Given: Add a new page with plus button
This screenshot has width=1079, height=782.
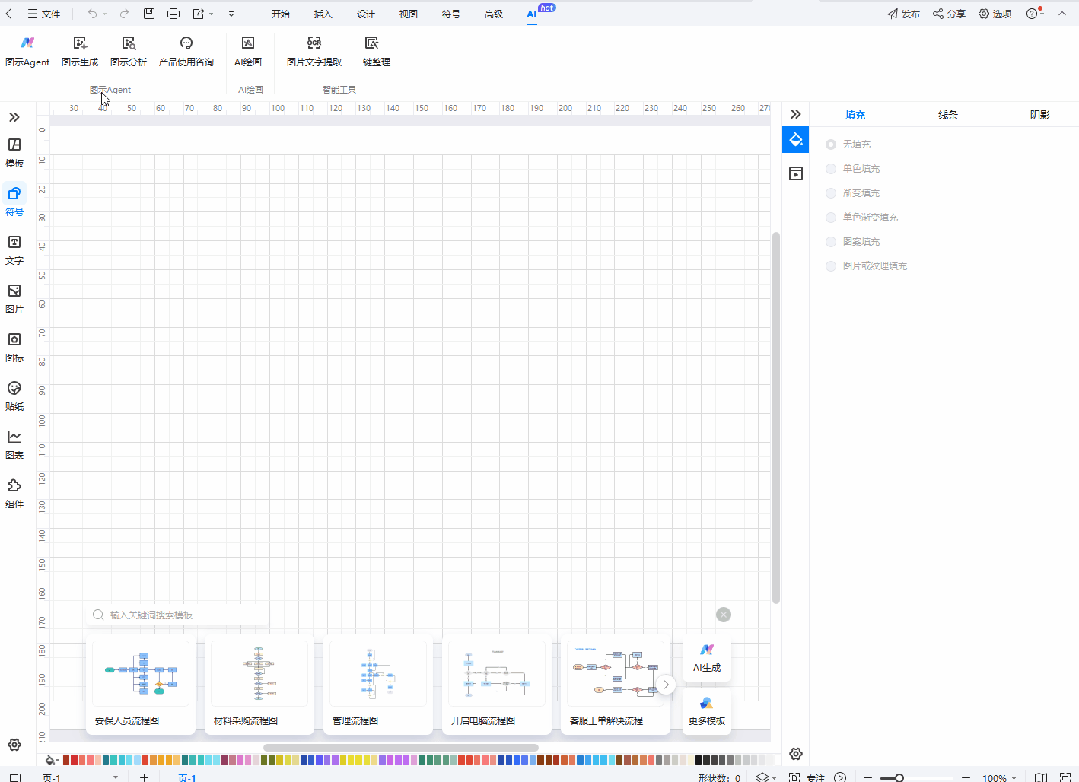Looking at the screenshot, I should click(144, 777).
